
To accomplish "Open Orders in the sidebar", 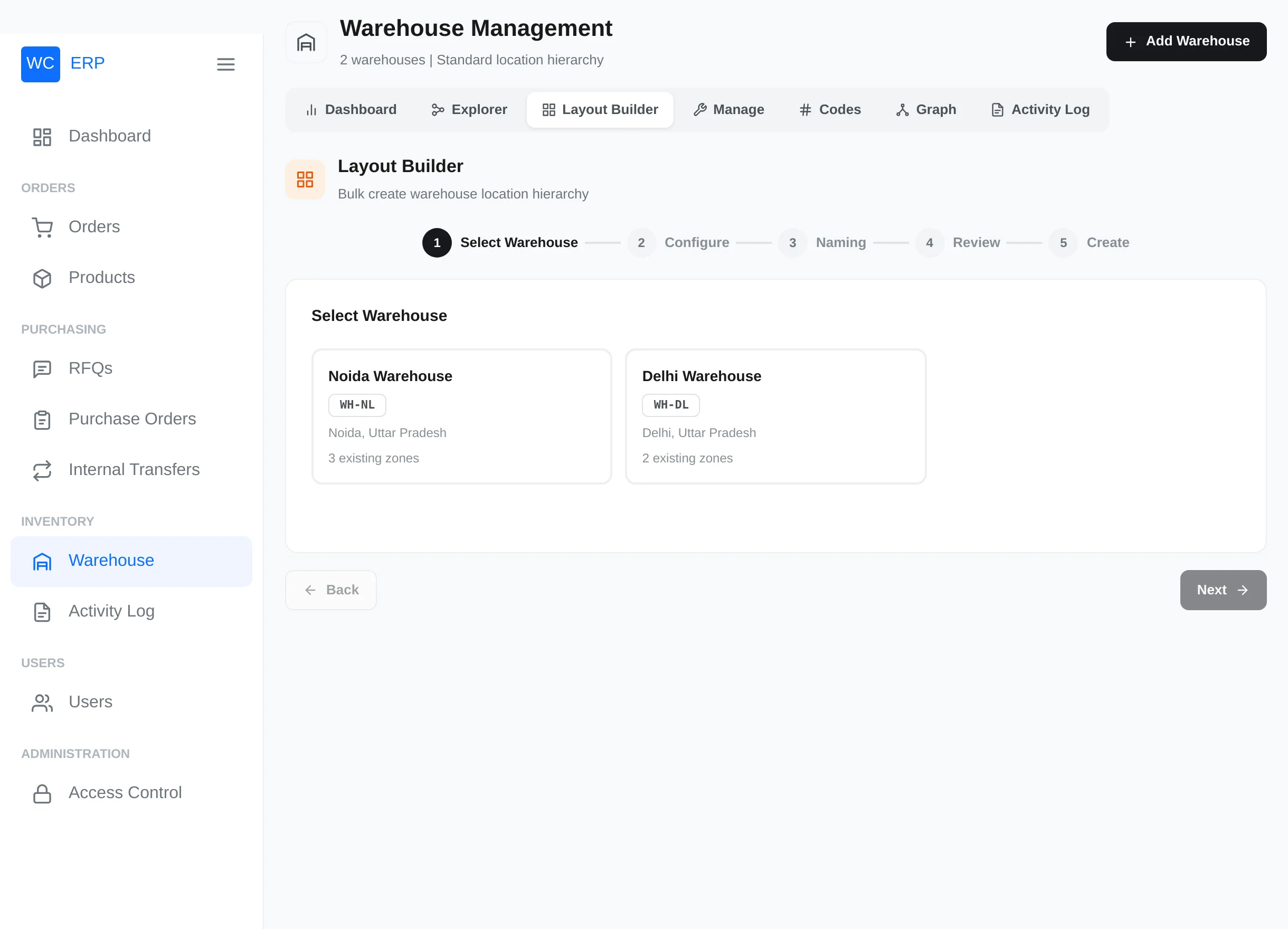I will click(131, 227).
